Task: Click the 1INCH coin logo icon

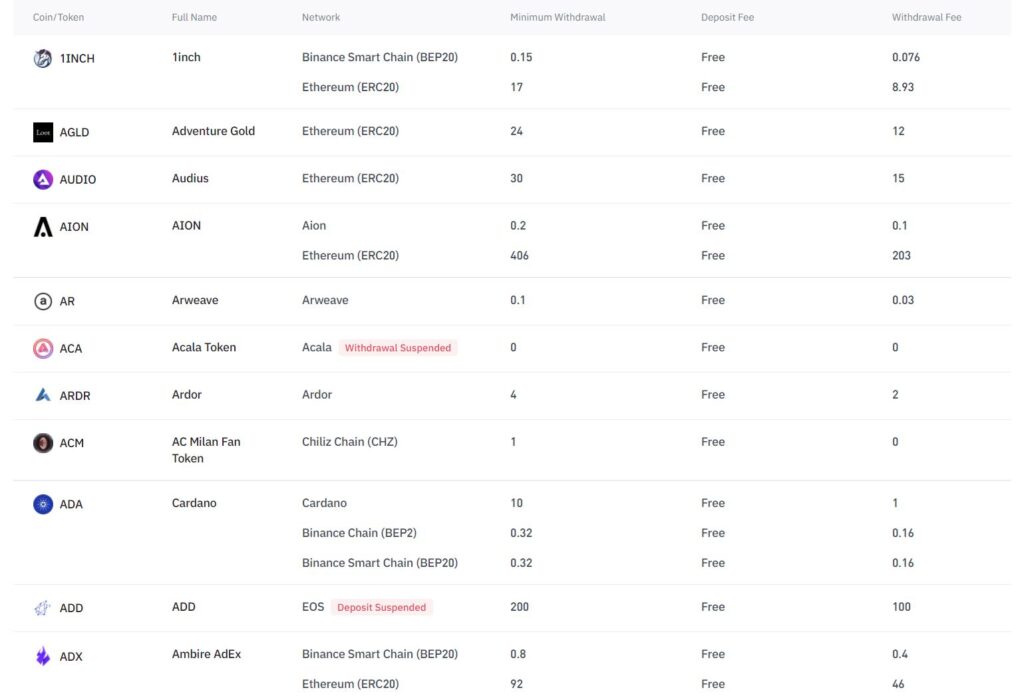Action: 42,58
